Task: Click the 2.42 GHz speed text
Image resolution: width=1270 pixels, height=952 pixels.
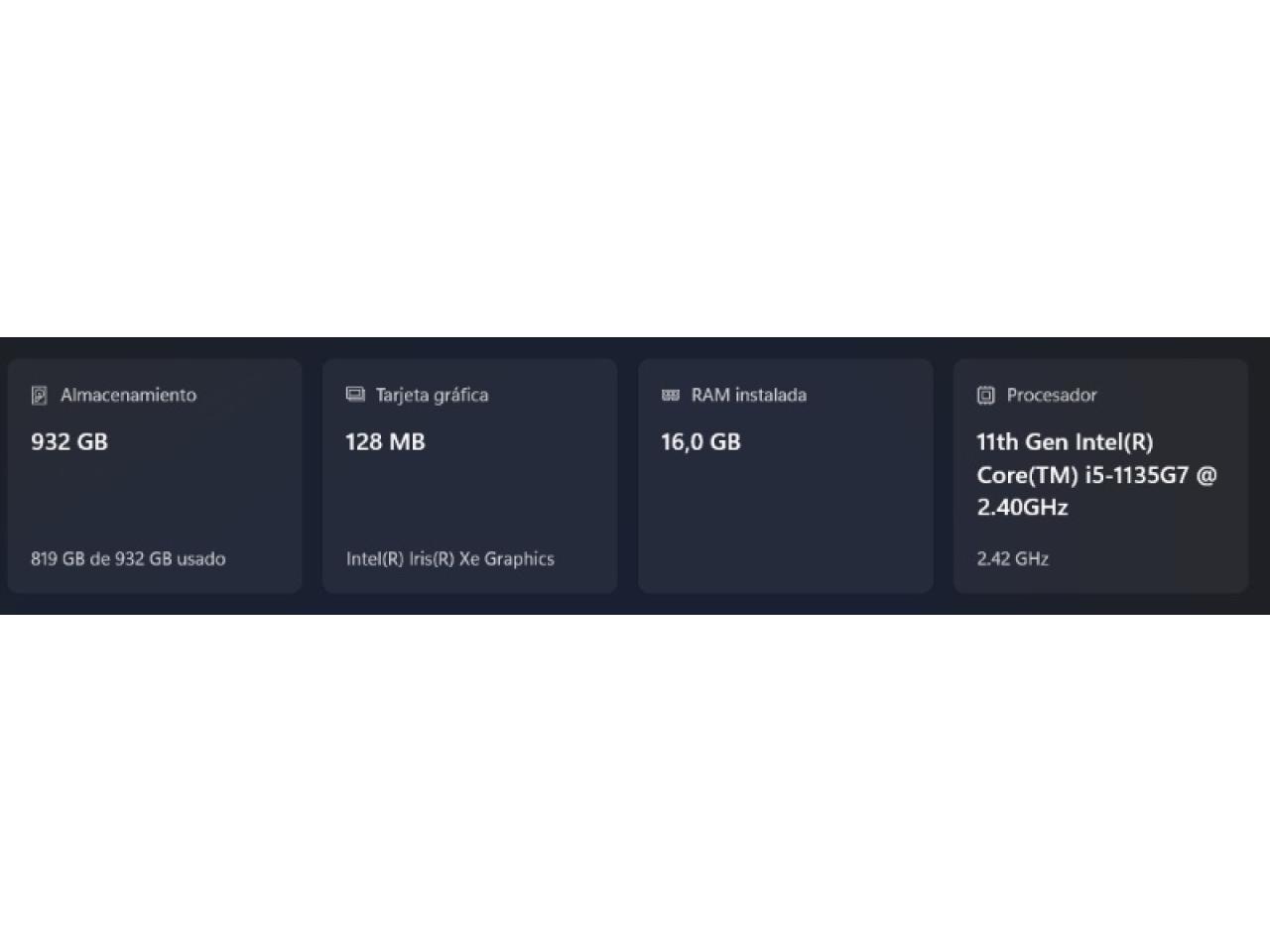Action: click(x=1012, y=558)
